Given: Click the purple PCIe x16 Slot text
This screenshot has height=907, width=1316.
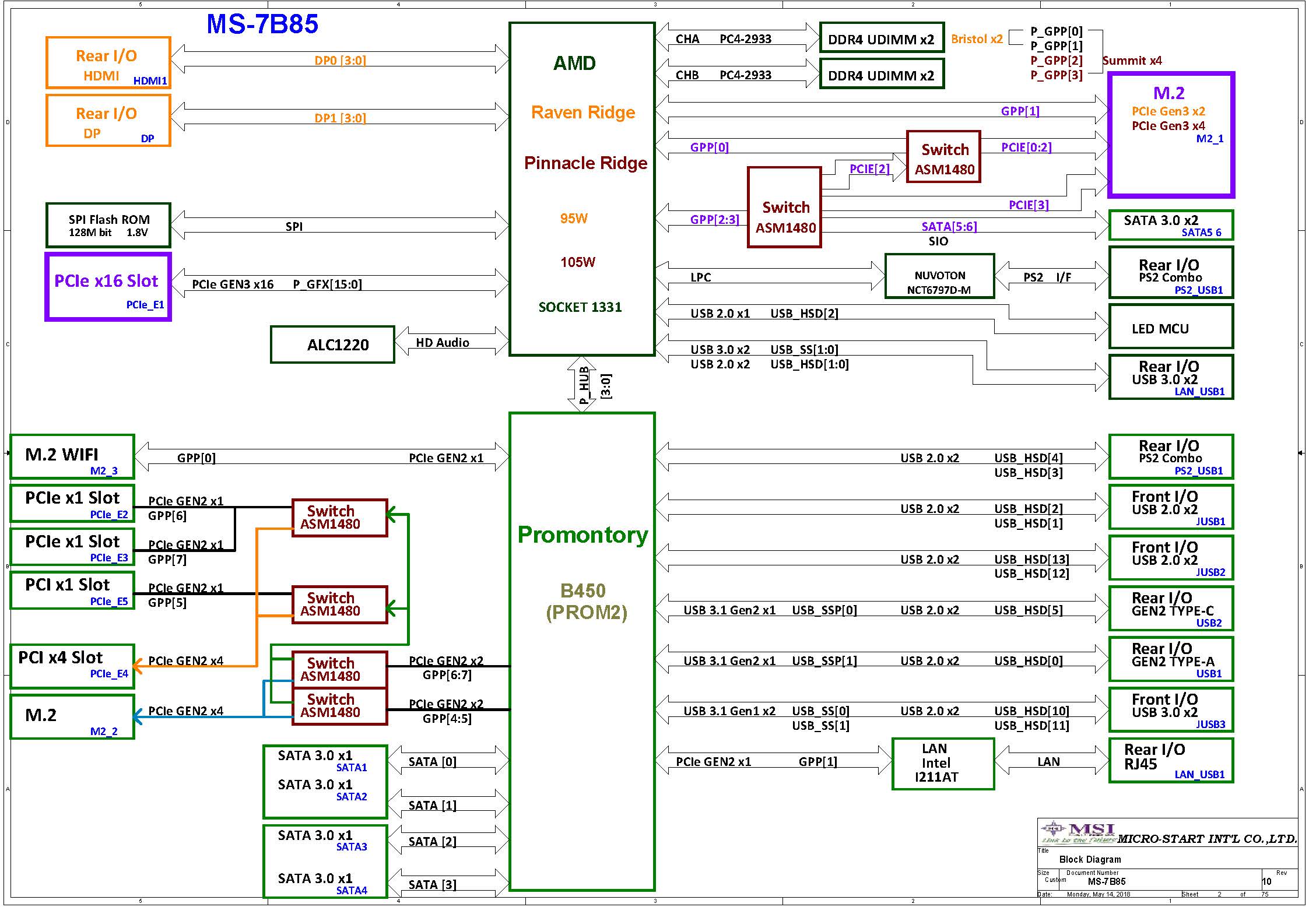Looking at the screenshot, I should click(x=106, y=281).
